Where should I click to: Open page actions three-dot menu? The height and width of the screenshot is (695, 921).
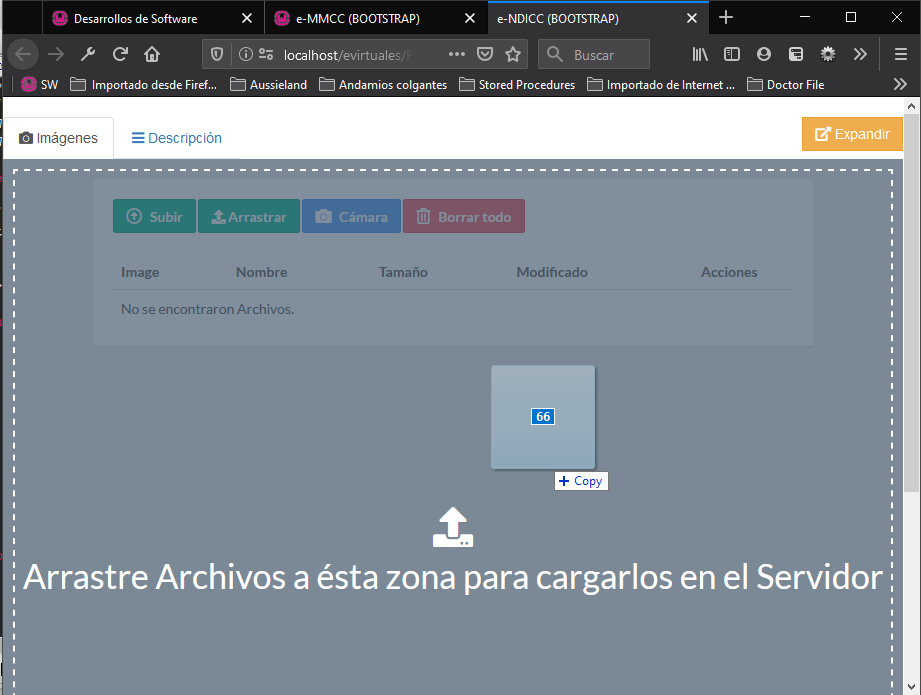click(x=456, y=54)
